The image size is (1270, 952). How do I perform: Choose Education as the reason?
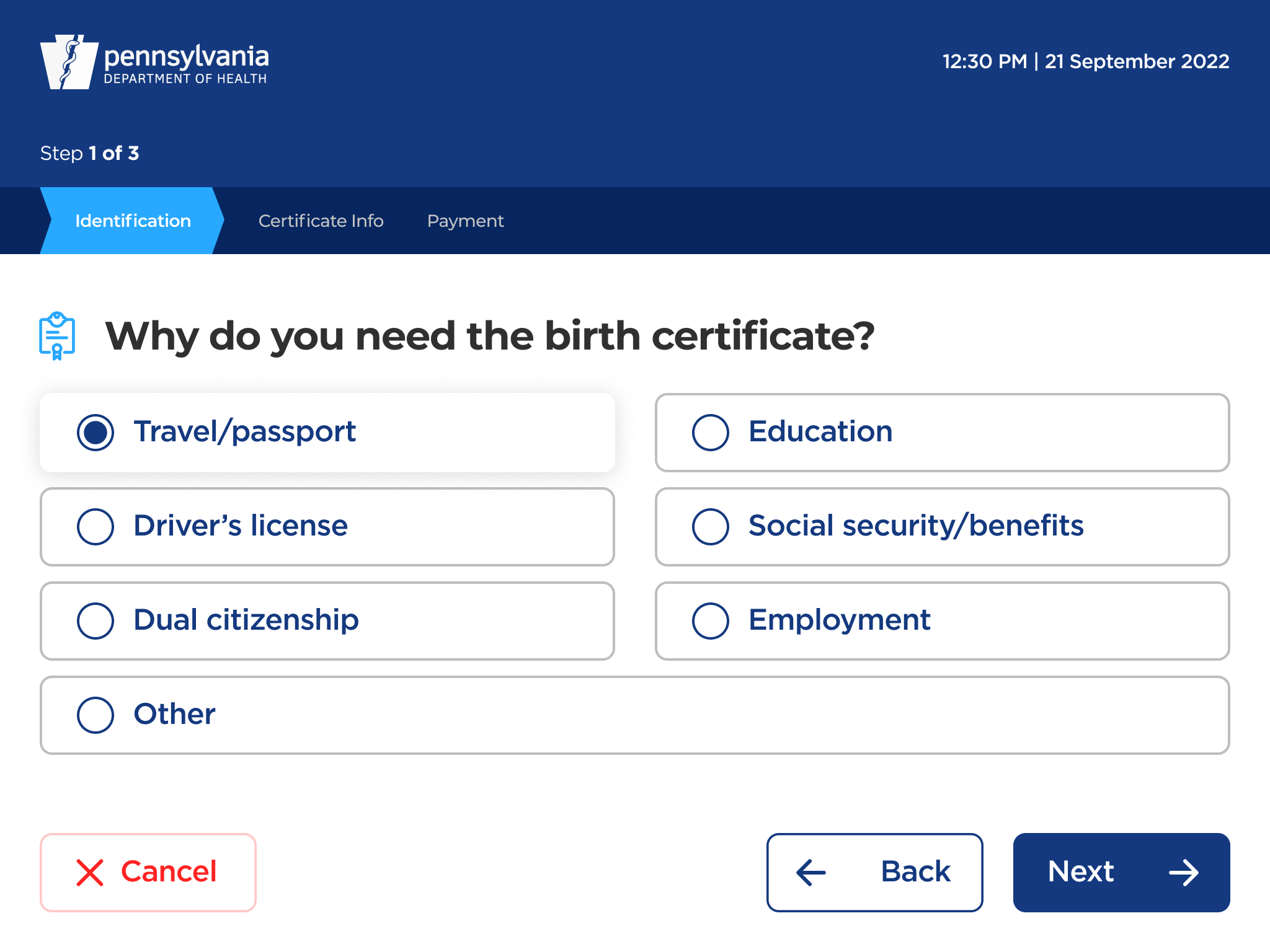(711, 433)
